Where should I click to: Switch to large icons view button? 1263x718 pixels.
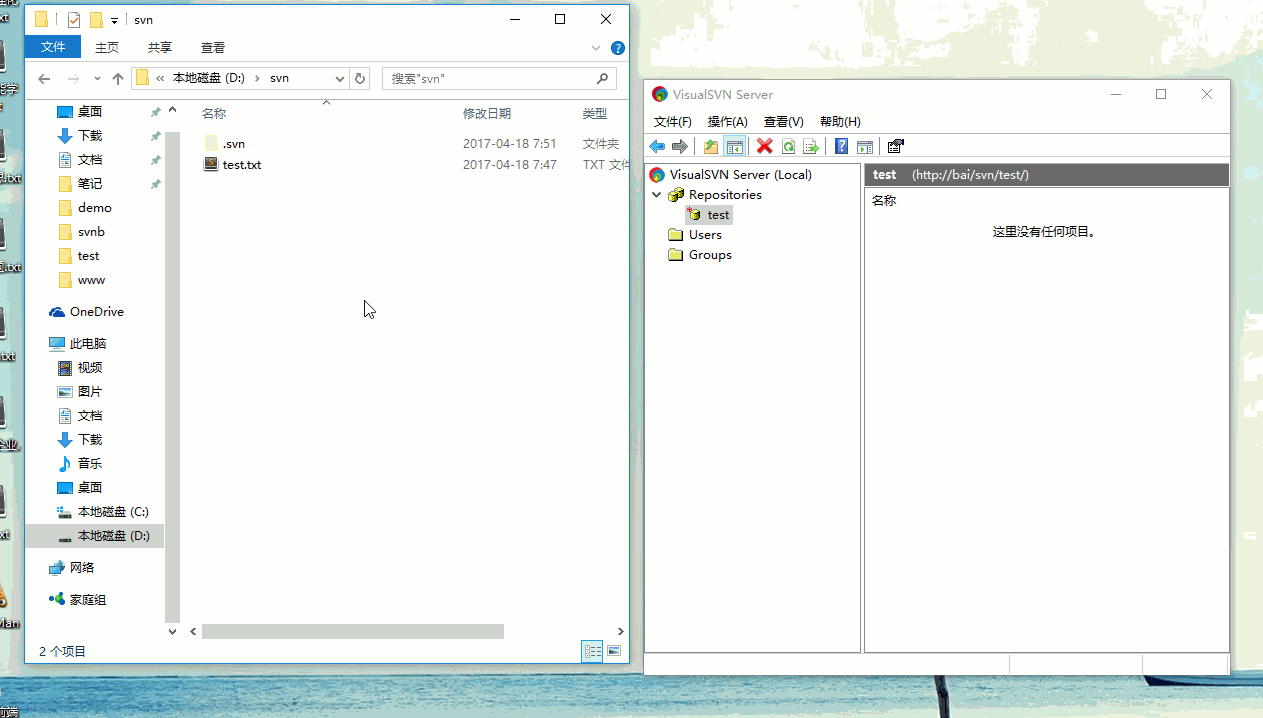(614, 651)
